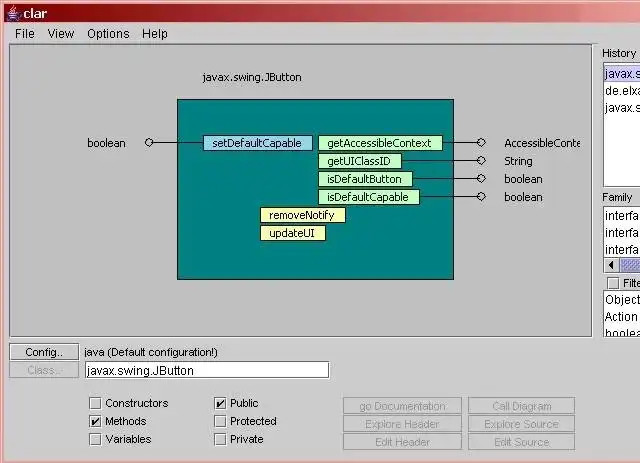Click the String output connector circle
Image resolution: width=640 pixels, height=463 pixels.
pyautogui.click(x=481, y=160)
